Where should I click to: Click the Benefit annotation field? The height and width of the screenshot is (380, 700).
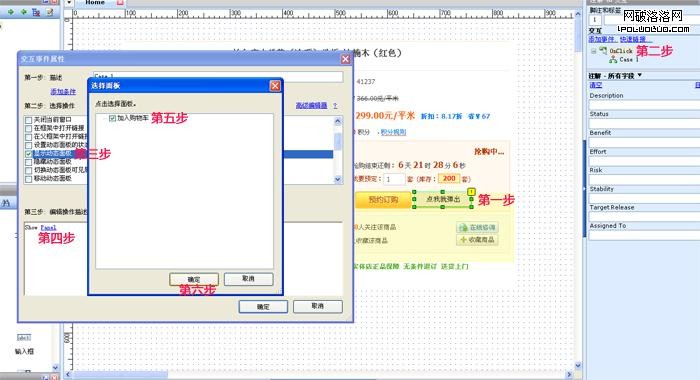(645, 142)
